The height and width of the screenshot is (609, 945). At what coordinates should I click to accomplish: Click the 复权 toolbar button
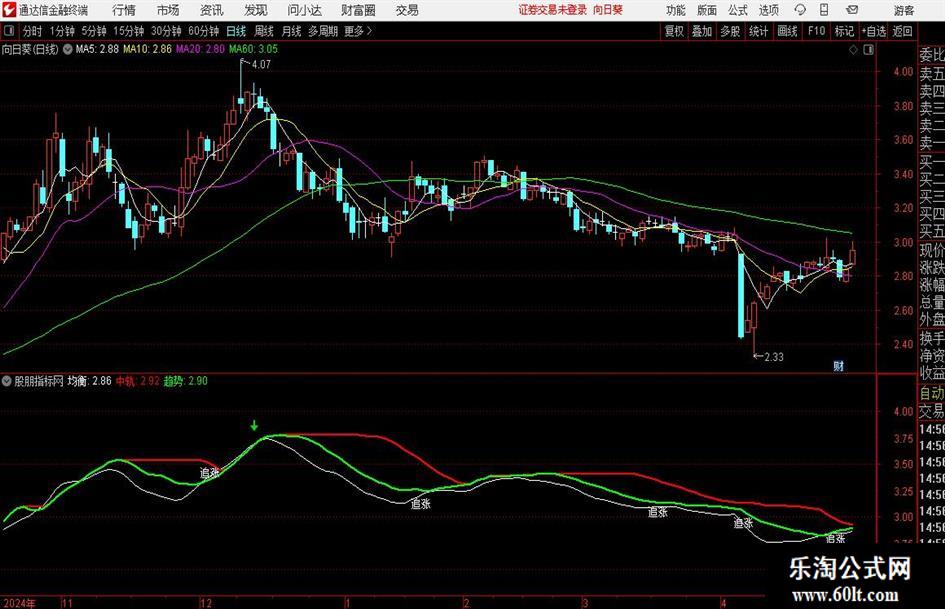click(x=674, y=31)
